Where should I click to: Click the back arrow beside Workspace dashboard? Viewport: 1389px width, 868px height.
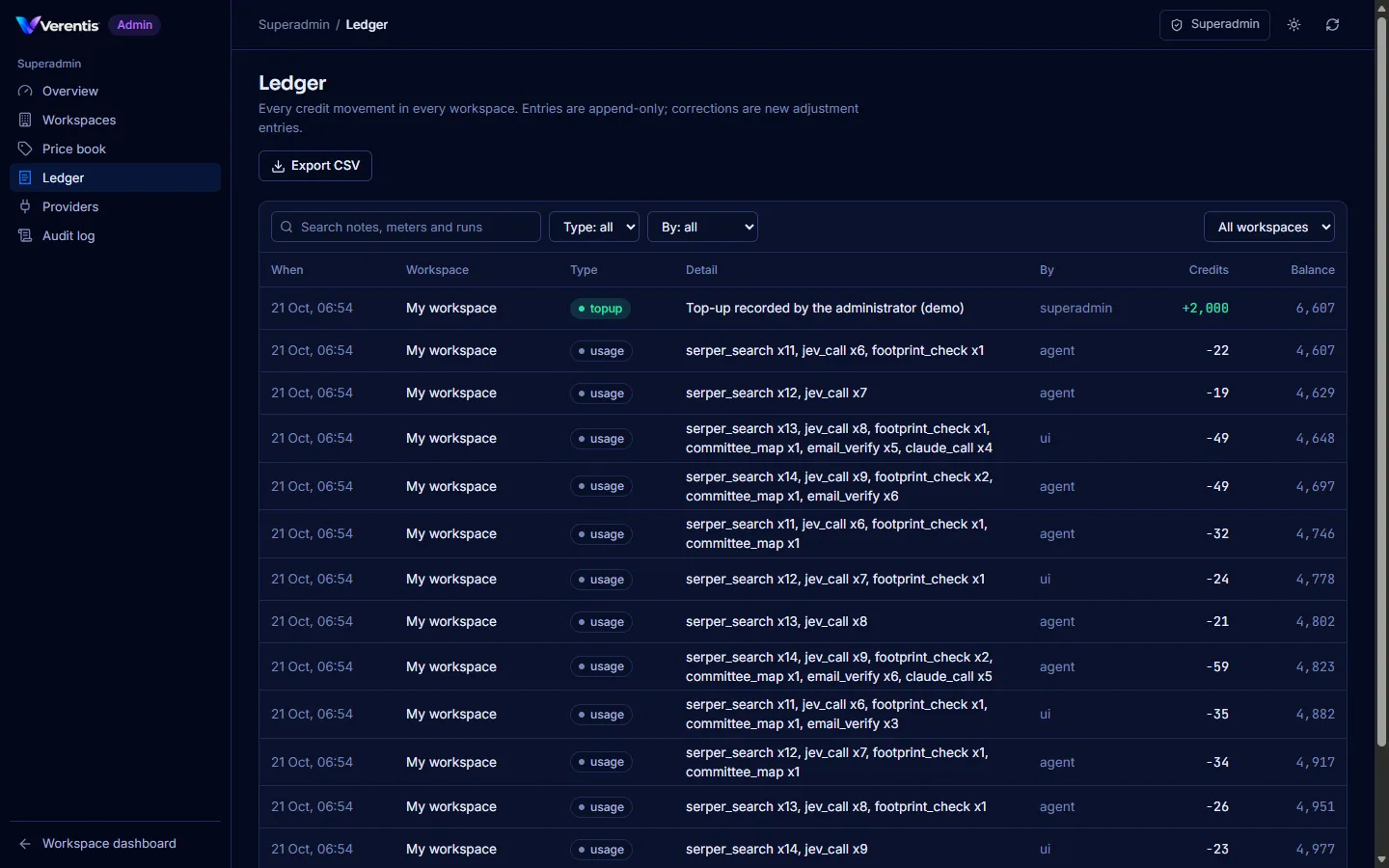[x=25, y=844]
